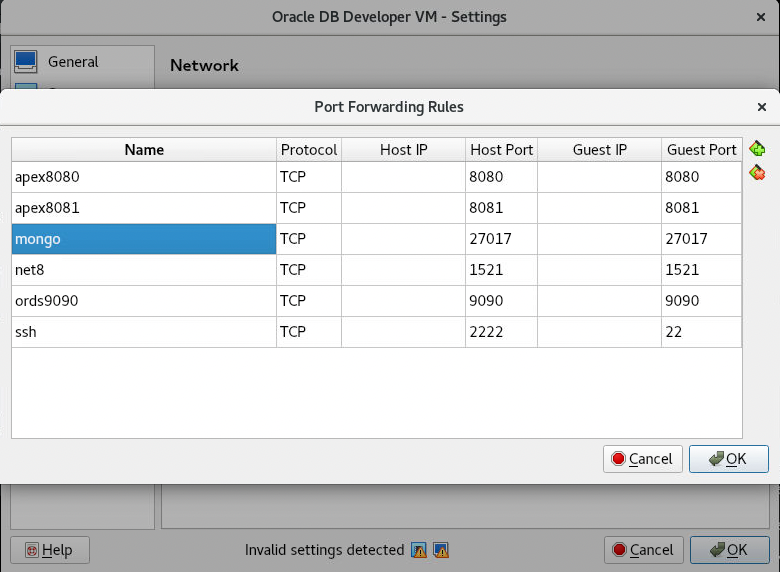Click the TCP protocol cell for net8

click(x=309, y=270)
